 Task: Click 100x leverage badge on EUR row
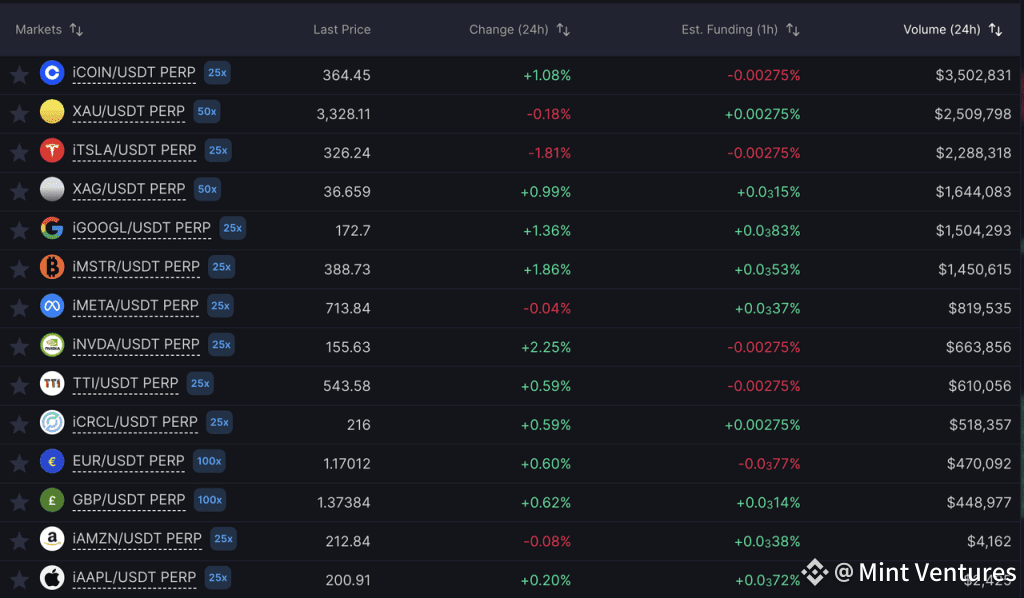coord(209,461)
